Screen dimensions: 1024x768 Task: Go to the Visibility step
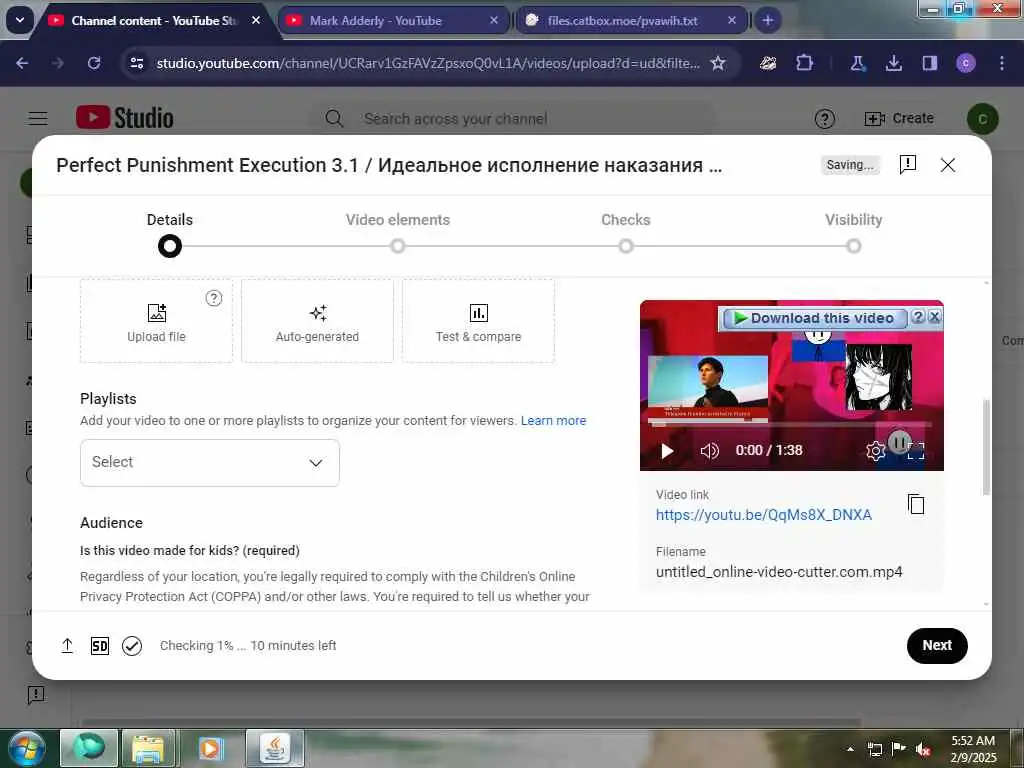pos(854,234)
